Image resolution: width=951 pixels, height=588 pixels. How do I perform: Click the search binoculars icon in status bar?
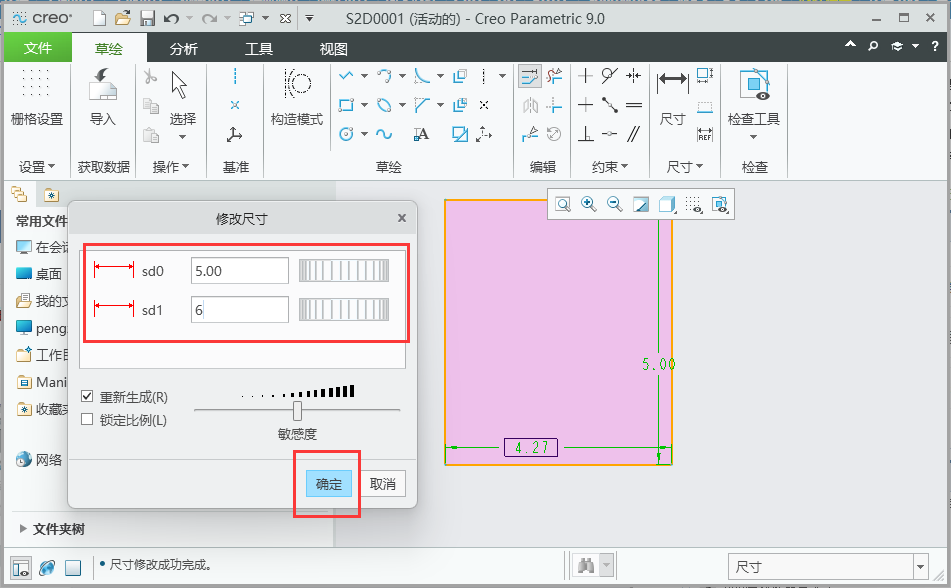click(x=586, y=566)
